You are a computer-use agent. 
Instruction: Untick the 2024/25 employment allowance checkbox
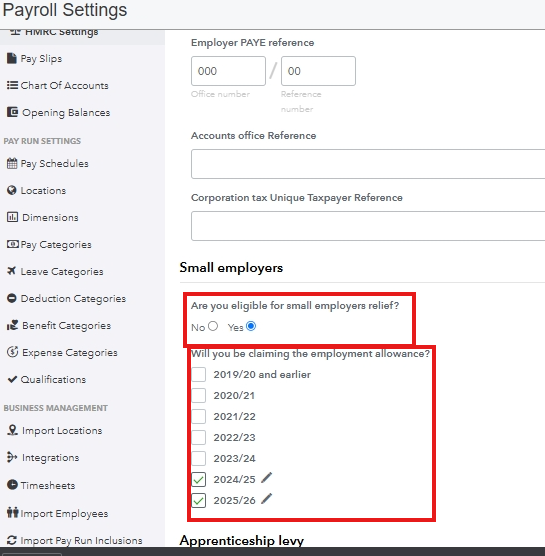pos(199,479)
